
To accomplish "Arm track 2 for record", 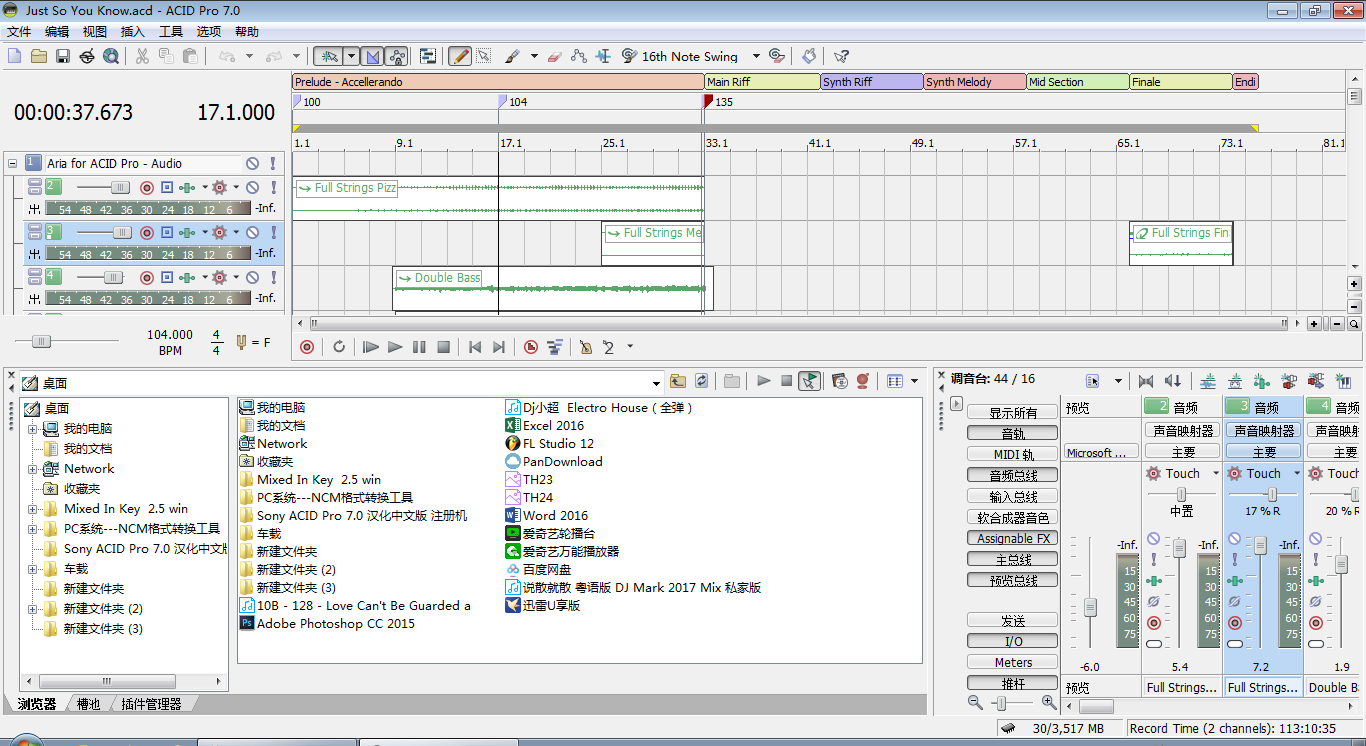I will coord(147,187).
